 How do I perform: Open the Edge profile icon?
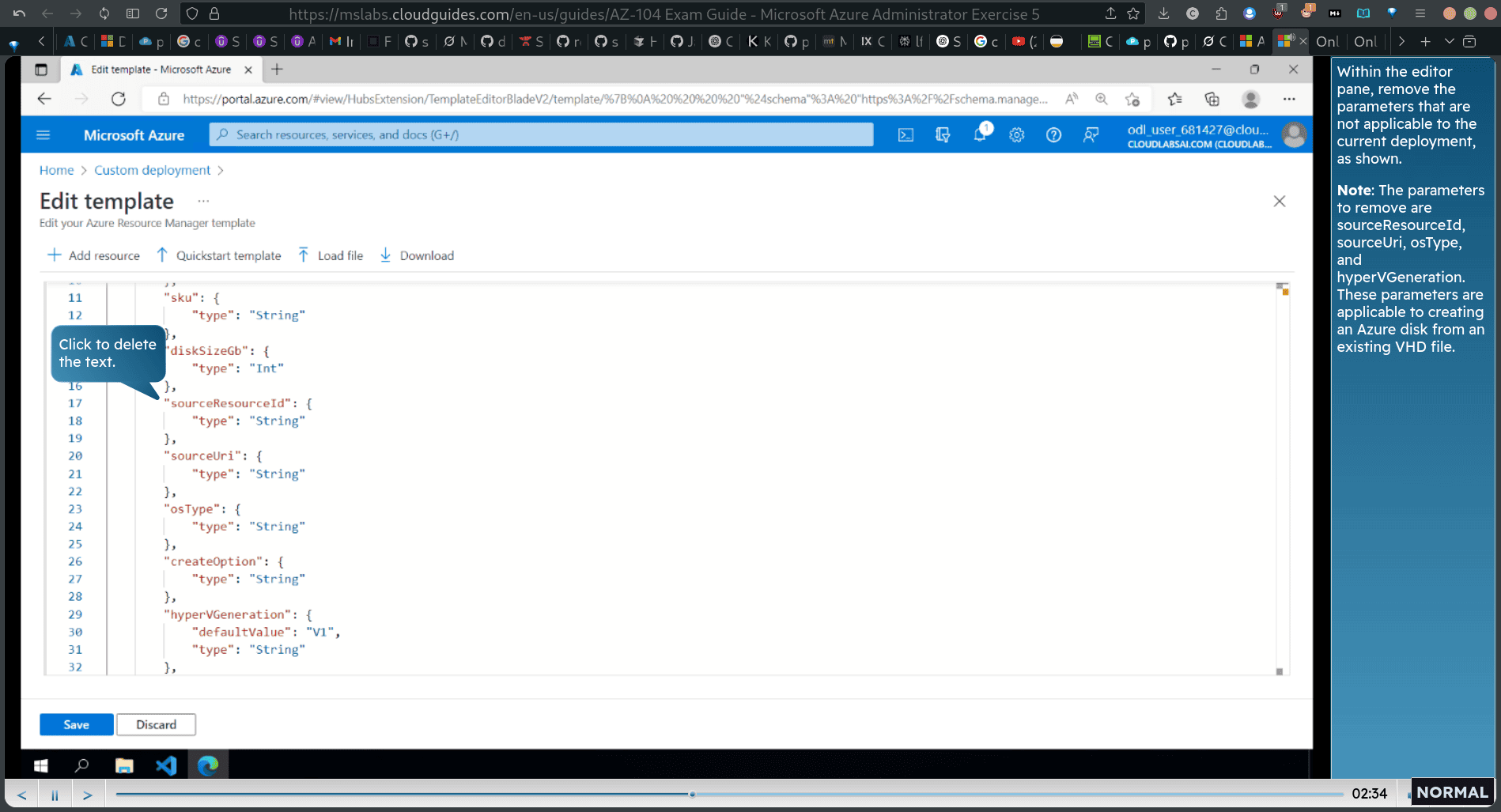[x=1250, y=99]
